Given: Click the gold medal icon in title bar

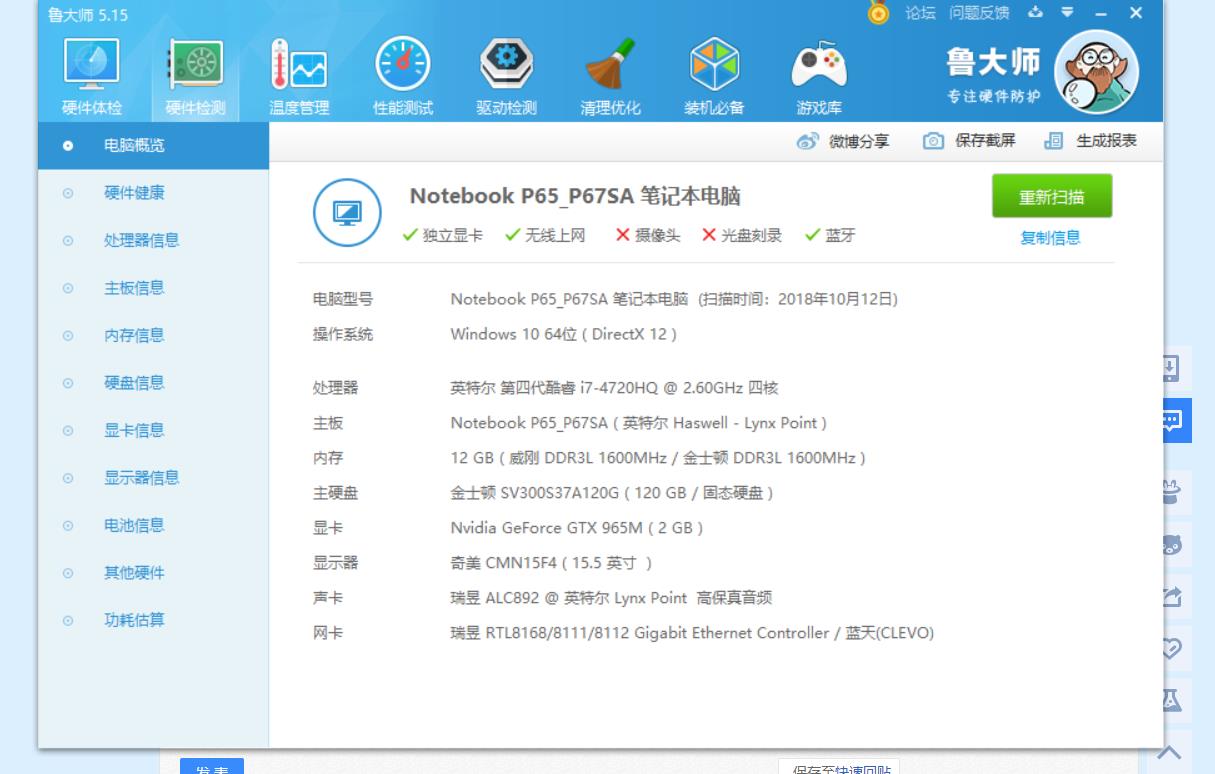Looking at the screenshot, I should pos(878,13).
